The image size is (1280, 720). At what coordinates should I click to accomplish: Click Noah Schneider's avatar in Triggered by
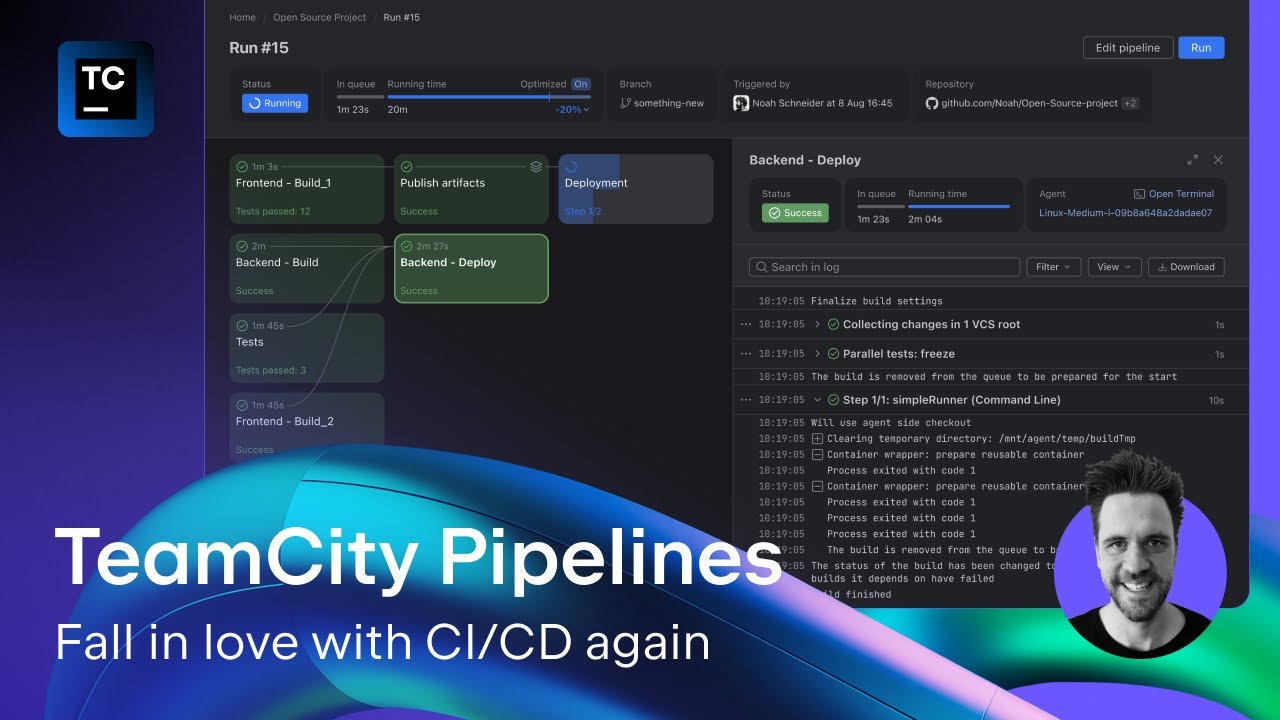tap(741, 103)
